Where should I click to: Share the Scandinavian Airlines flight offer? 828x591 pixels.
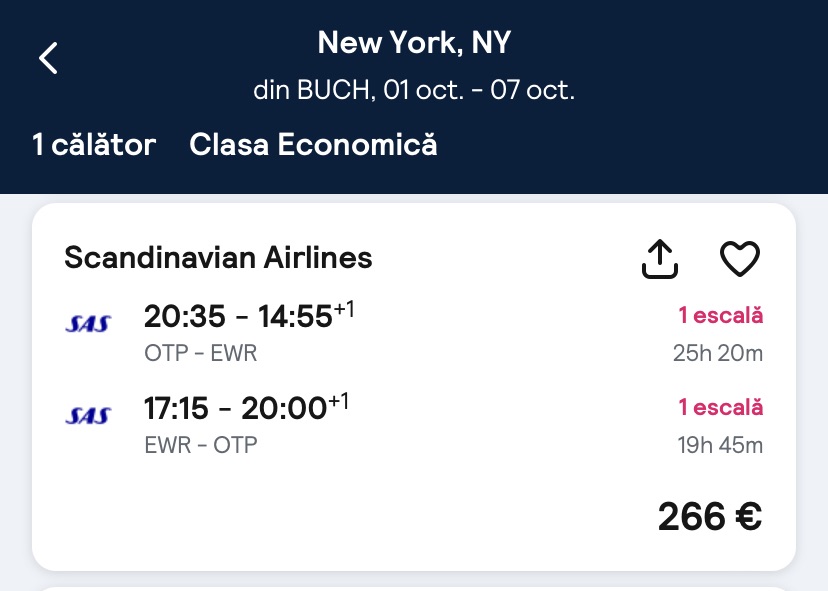click(x=659, y=259)
